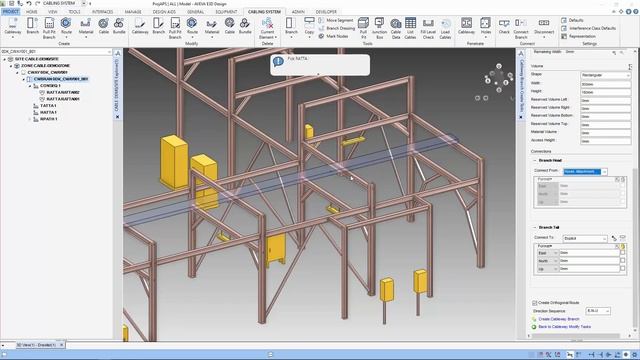
Task: Collapse the Branch Head section
Action: 535,161
